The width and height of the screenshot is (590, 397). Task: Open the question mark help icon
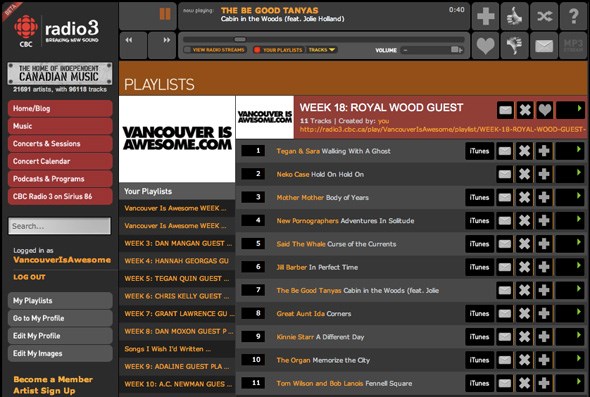(573, 16)
